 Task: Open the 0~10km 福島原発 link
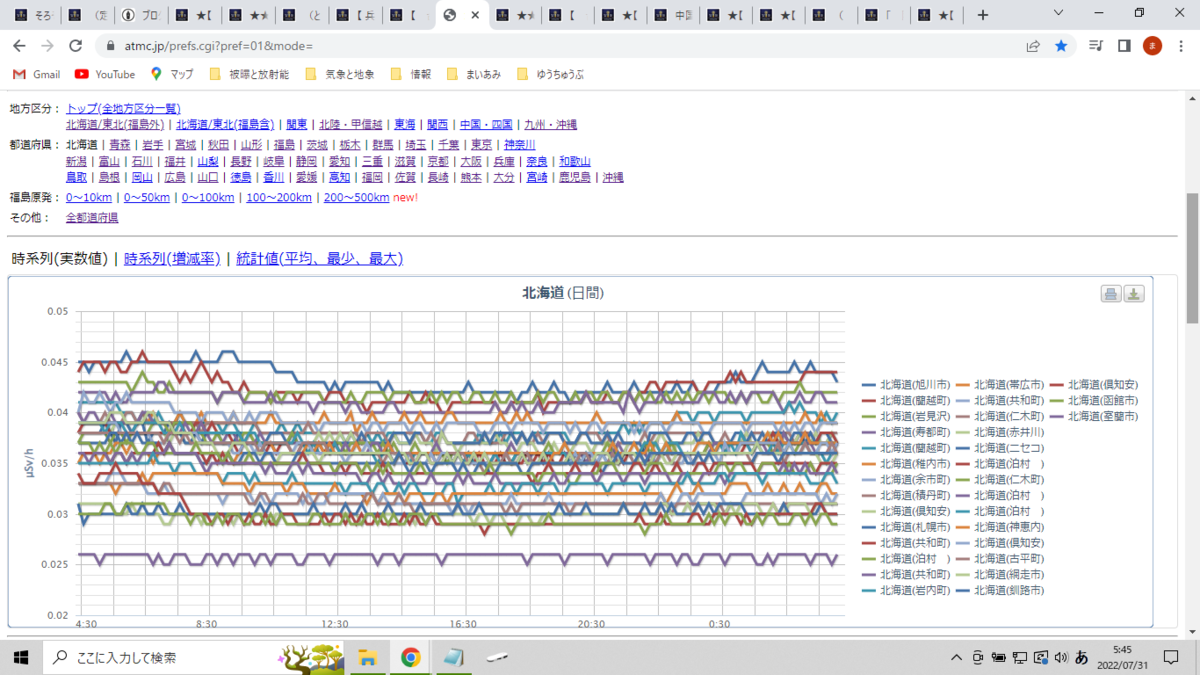pyautogui.click(x=89, y=197)
